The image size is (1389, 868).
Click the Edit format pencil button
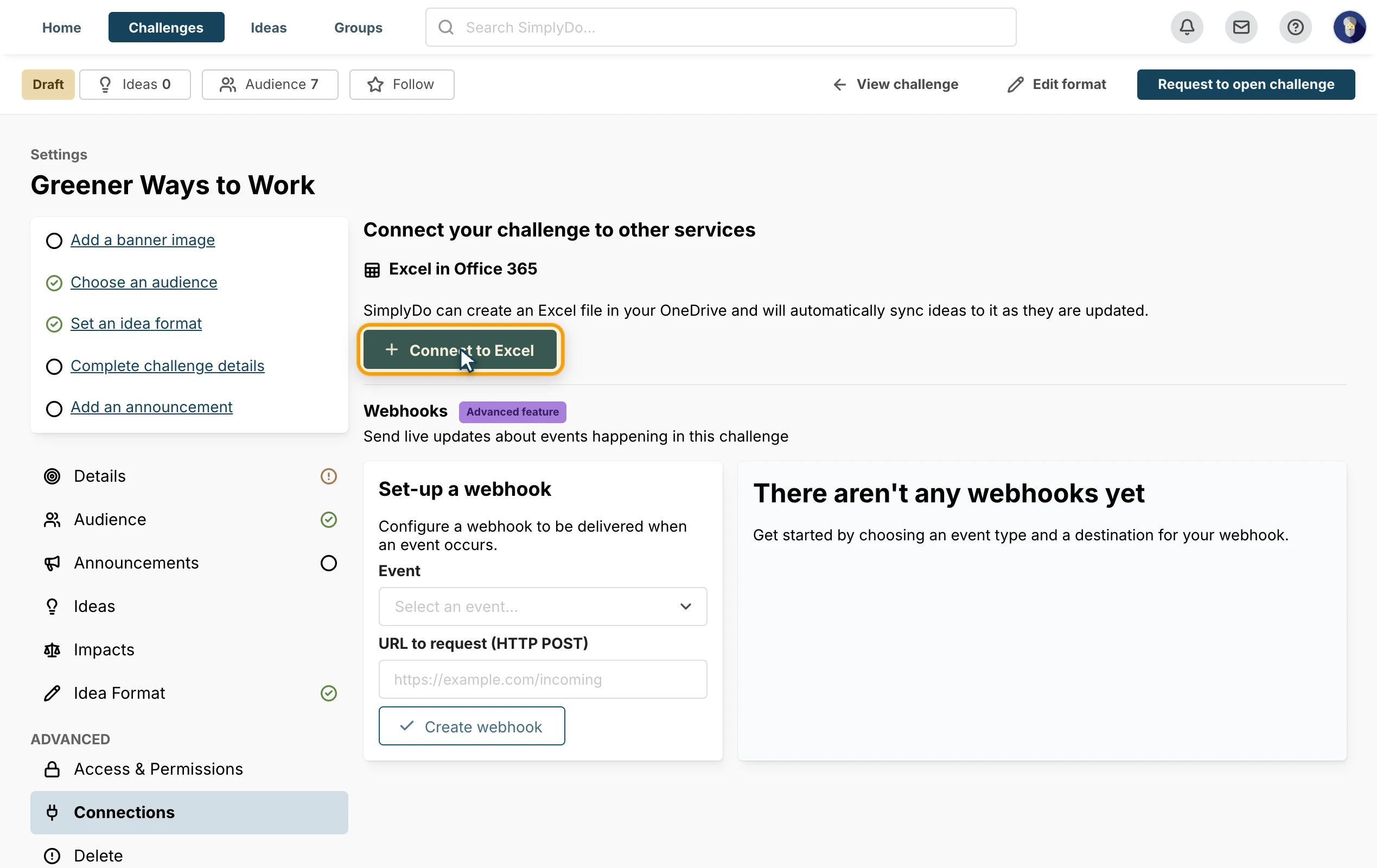point(1056,85)
